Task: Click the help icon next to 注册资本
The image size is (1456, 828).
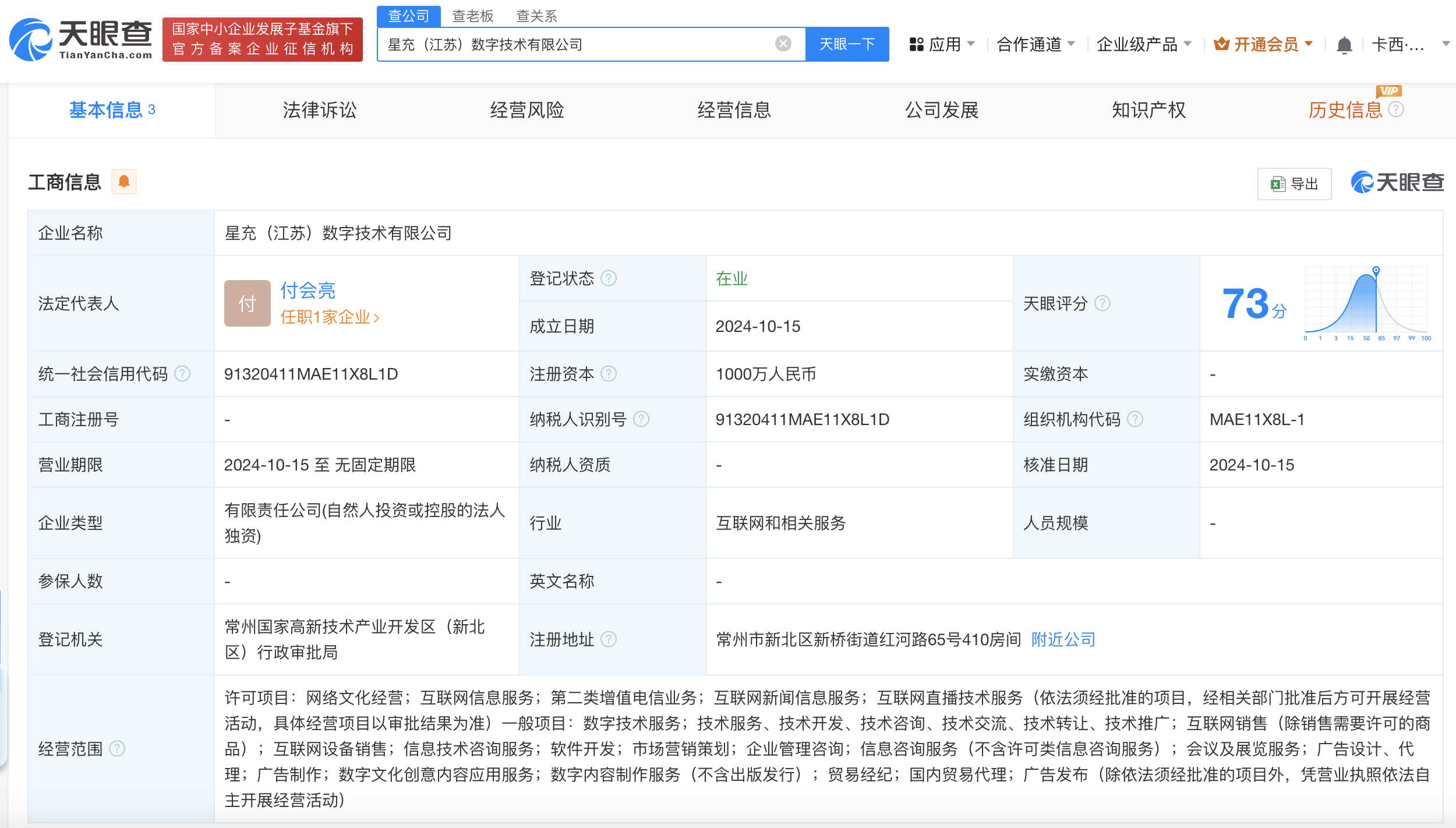Action: click(x=609, y=374)
